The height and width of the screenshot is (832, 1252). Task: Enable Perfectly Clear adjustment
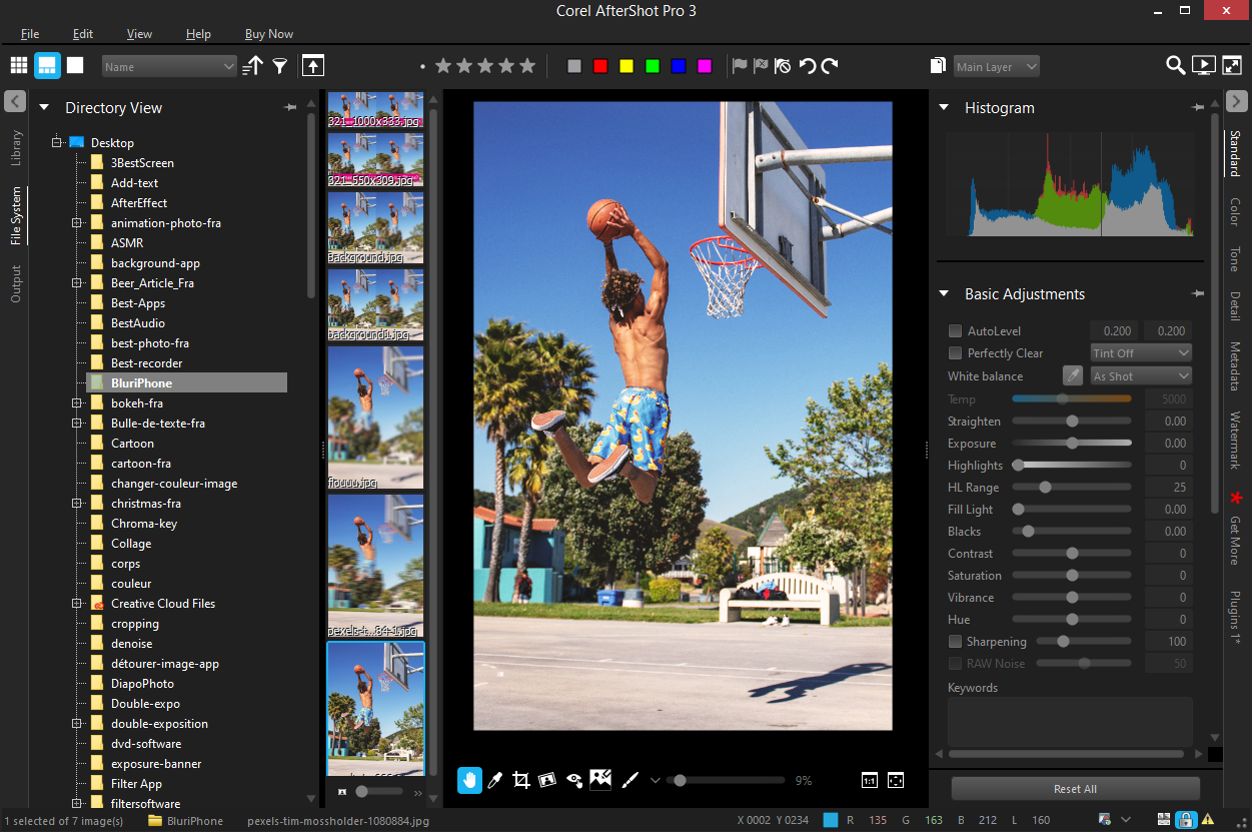(954, 353)
